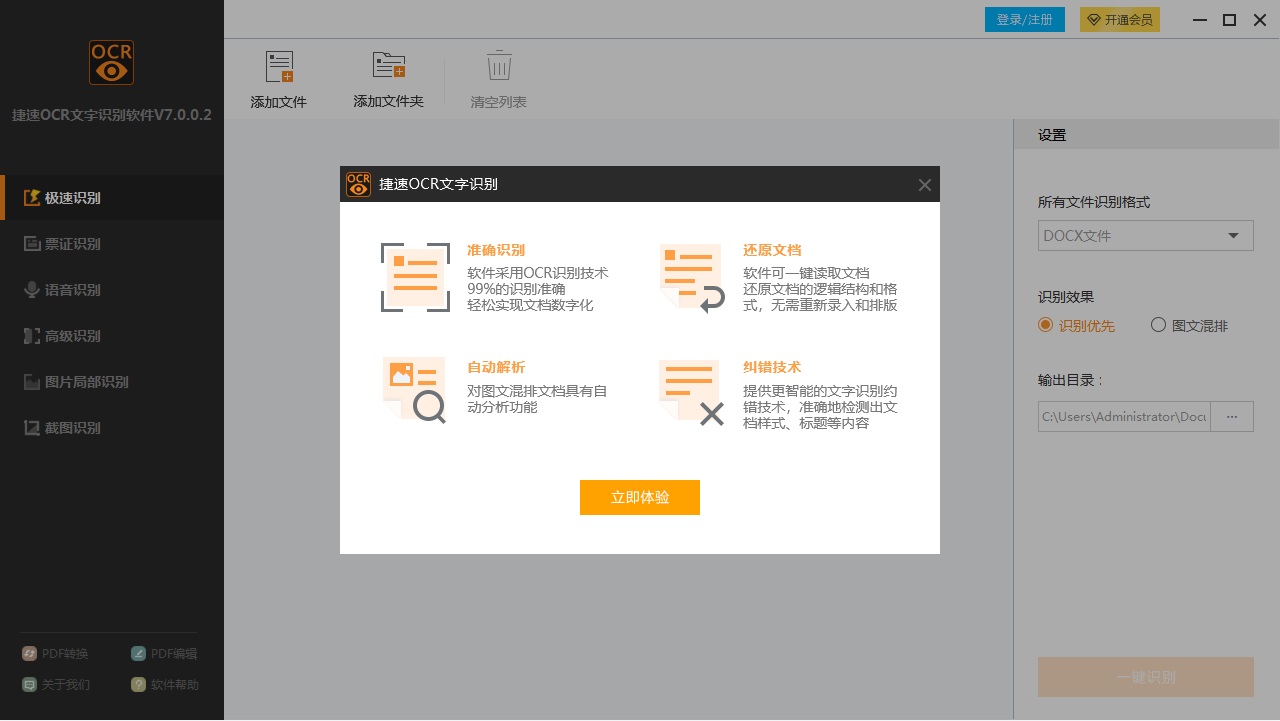Enable 图文混排 output mode
This screenshot has height=721, width=1280.
pos(1158,325)
